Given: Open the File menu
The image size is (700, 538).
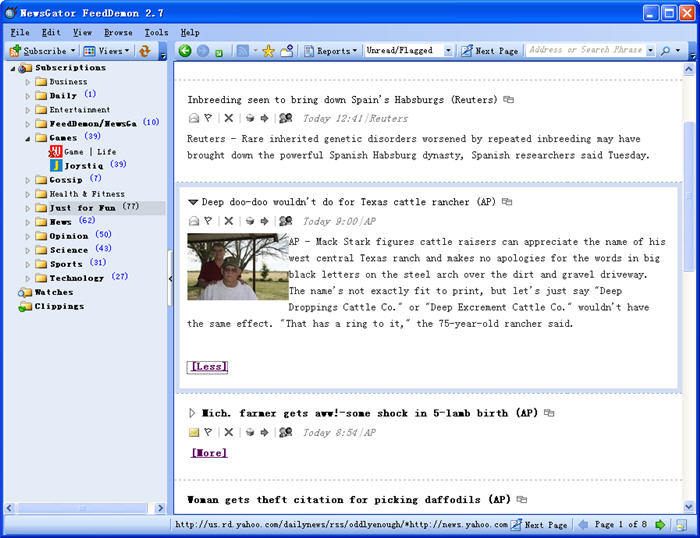Looking at the screenshot, I should (20, 33).
